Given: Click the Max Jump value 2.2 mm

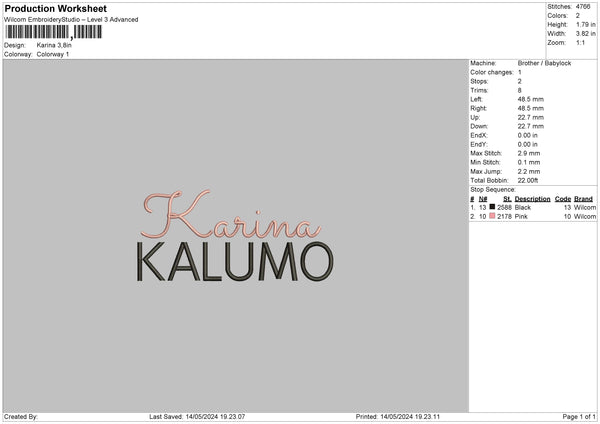Looking at the screenshot, I should click(529, 171).
